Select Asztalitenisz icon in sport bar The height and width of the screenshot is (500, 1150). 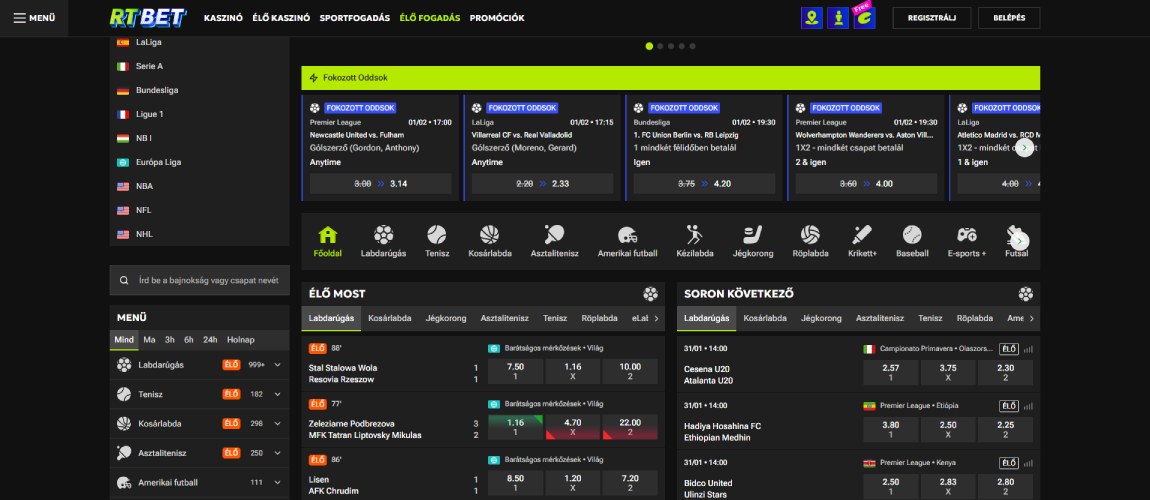[x=554, y=241]
